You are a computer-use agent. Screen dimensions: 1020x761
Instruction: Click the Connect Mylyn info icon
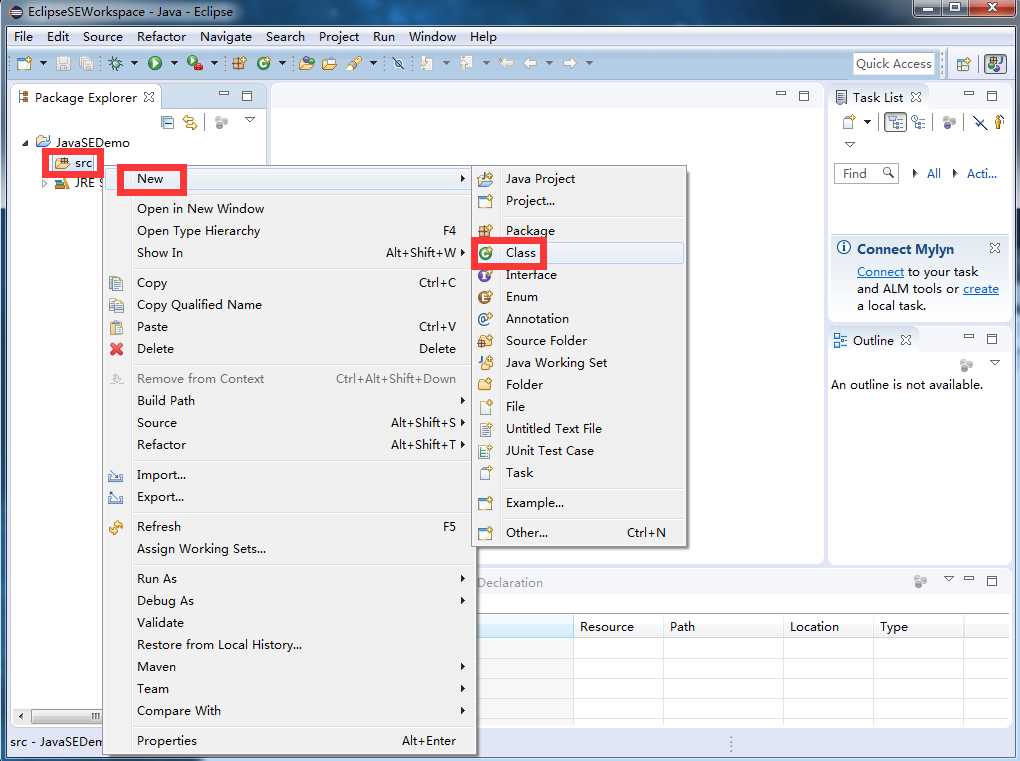click(844, 248)
